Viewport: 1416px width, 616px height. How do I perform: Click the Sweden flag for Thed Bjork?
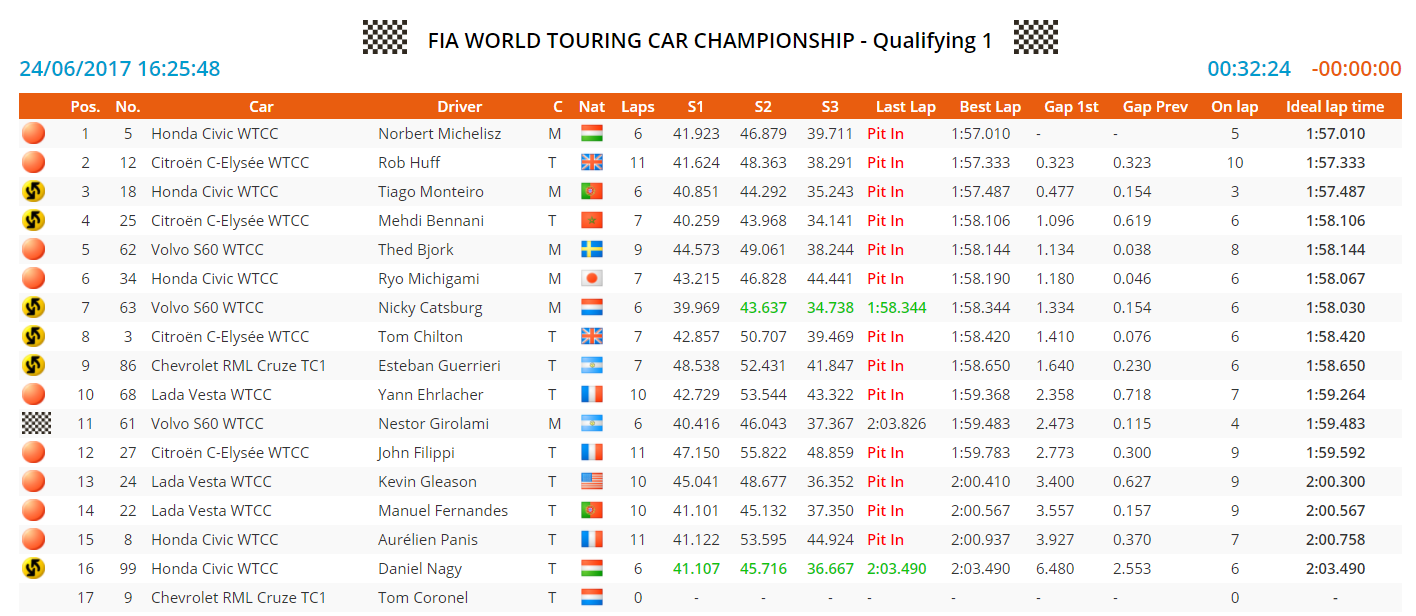[592, 250]
